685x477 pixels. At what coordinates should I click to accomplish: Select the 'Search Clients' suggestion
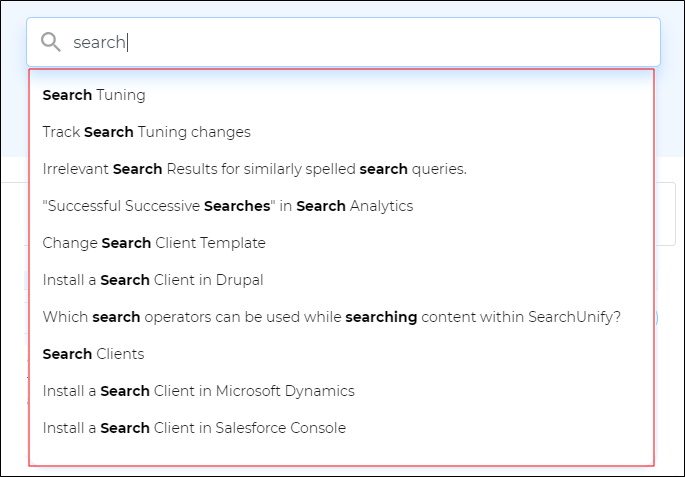(x=93, y=354)
